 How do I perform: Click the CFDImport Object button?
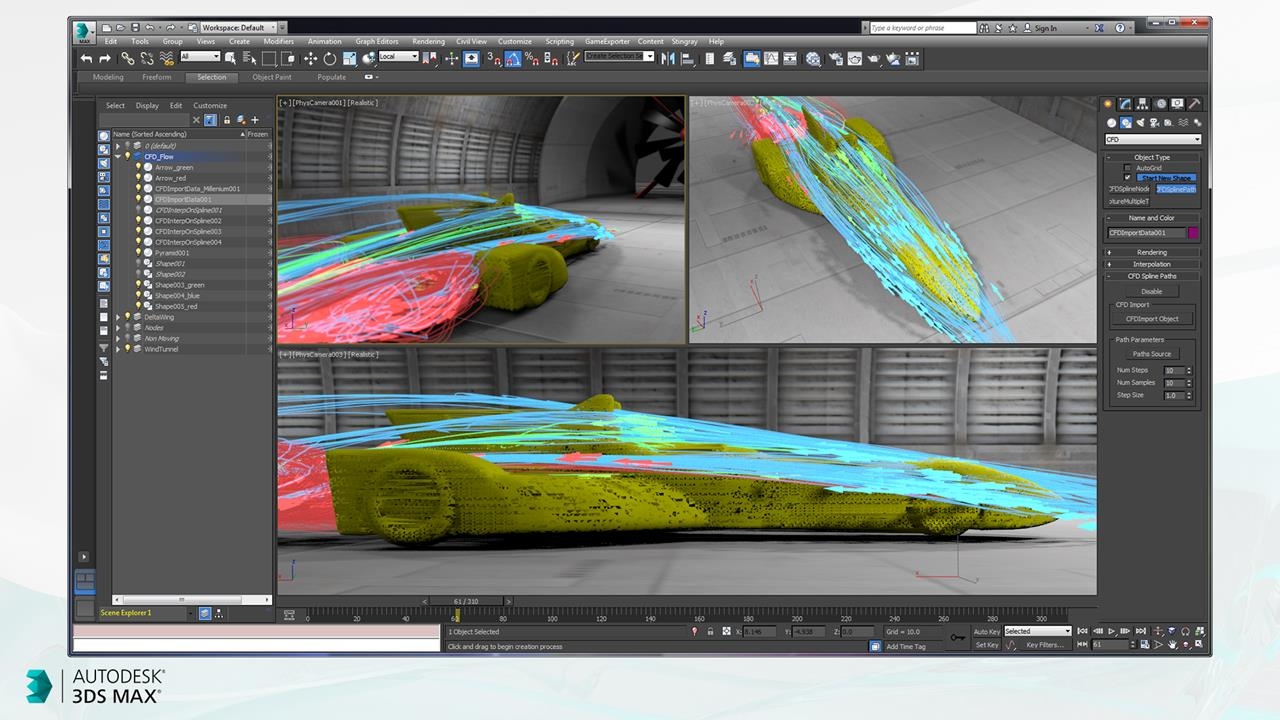coord(1151,318)
